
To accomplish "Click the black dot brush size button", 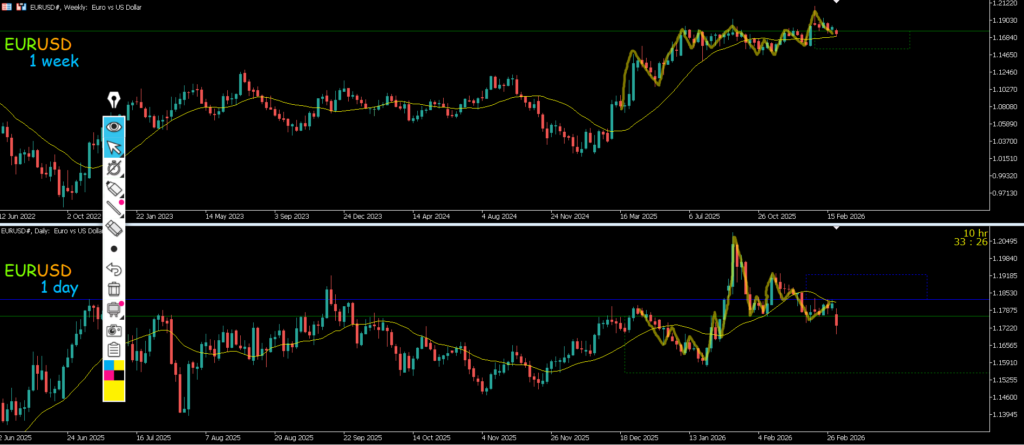I will (x=114, y=249).
